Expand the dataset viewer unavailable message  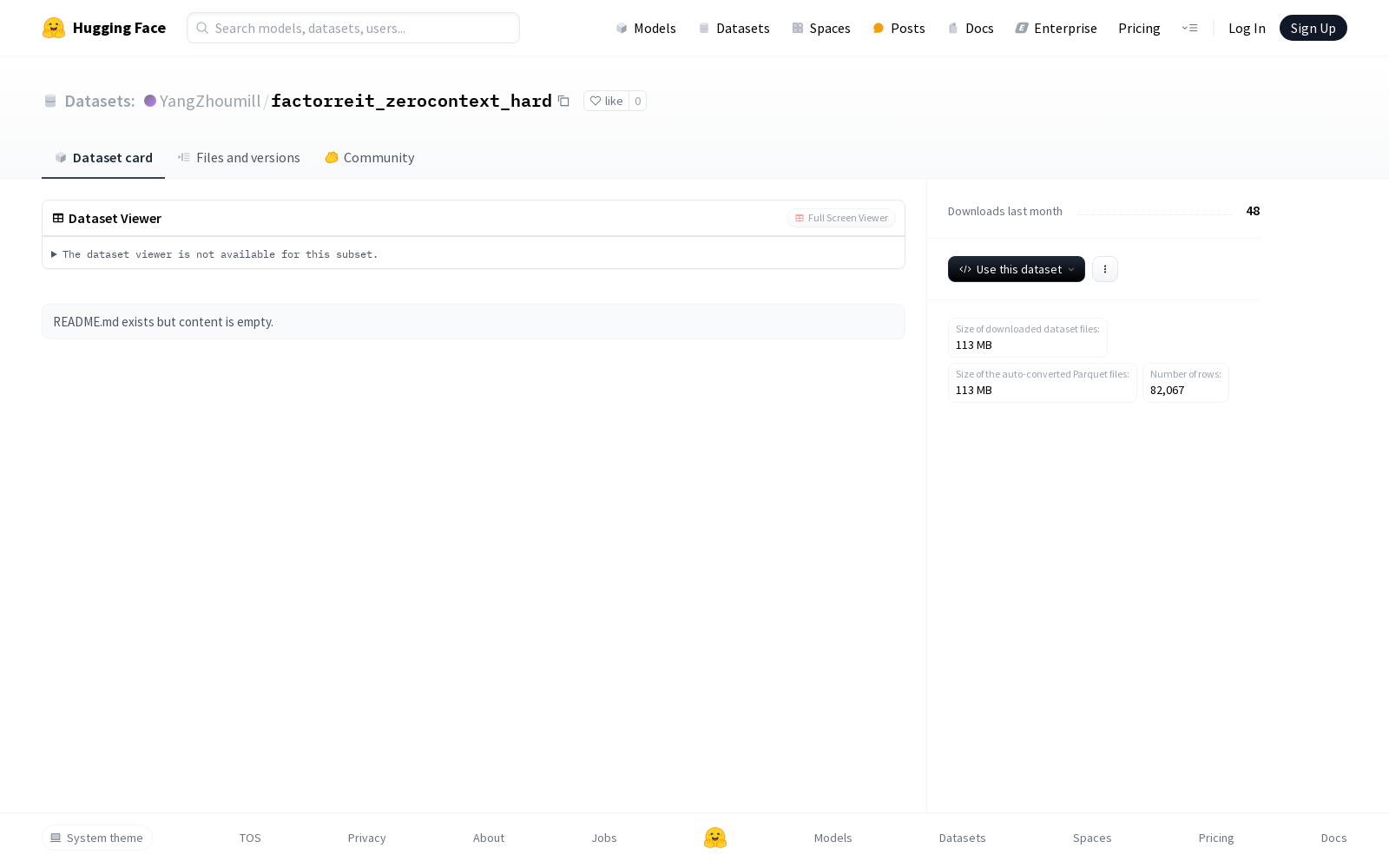(214, 254)
